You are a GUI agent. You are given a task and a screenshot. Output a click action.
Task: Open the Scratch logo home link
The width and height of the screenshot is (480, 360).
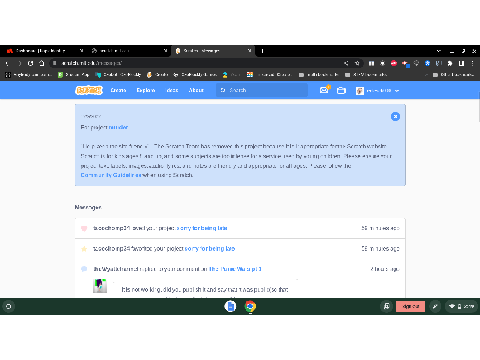point(89,90)
